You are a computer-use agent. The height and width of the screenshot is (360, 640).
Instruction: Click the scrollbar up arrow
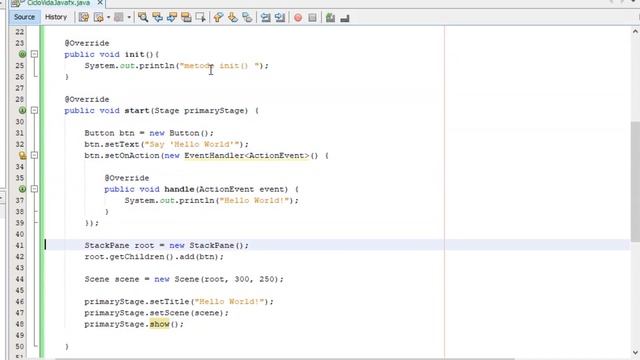point(635,31)
